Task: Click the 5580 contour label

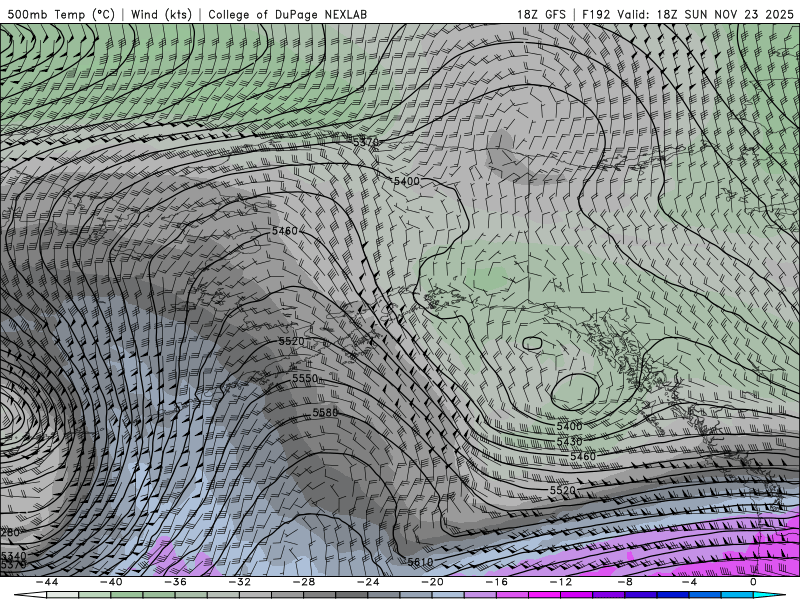Action: (x=325, y=412)
